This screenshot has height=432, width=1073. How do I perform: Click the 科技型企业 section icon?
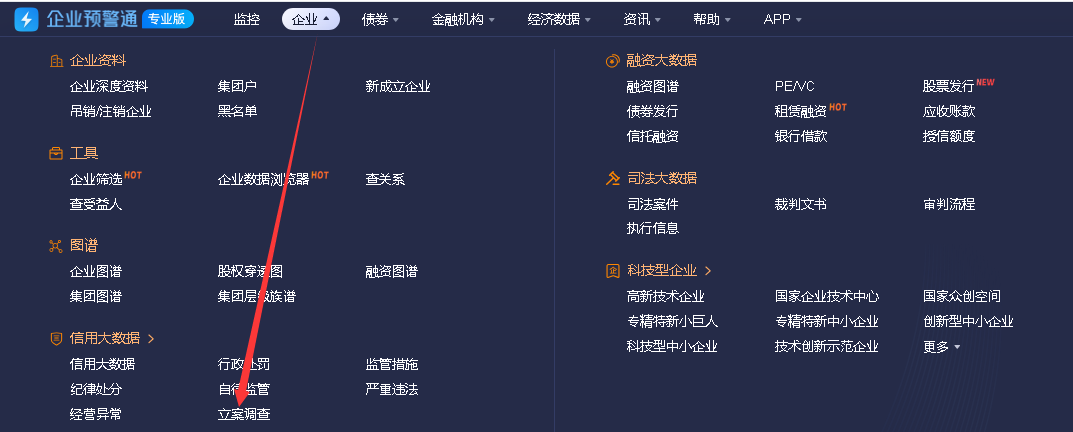coord(612,271)
